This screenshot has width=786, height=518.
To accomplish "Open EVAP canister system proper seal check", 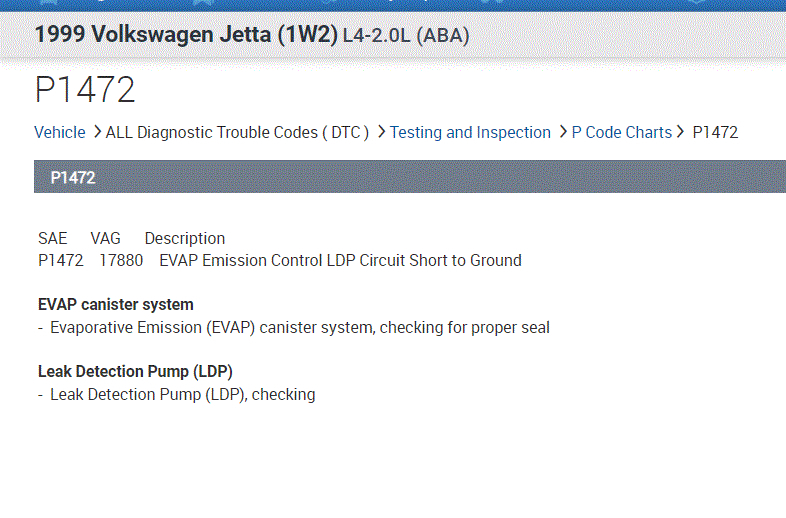I will [300, 327].
